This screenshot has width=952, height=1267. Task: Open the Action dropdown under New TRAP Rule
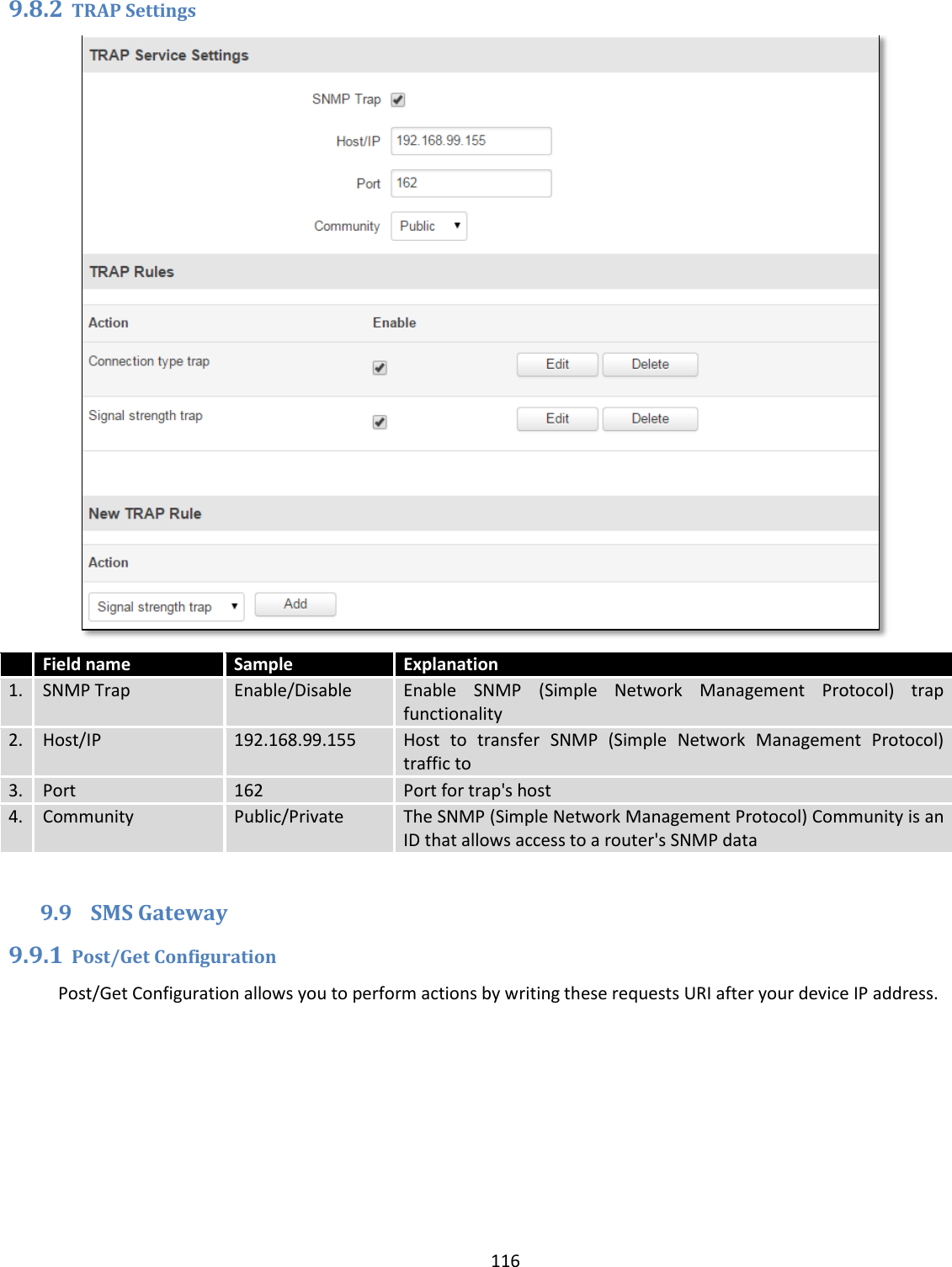pyautogui.click(x=165, y=606)
